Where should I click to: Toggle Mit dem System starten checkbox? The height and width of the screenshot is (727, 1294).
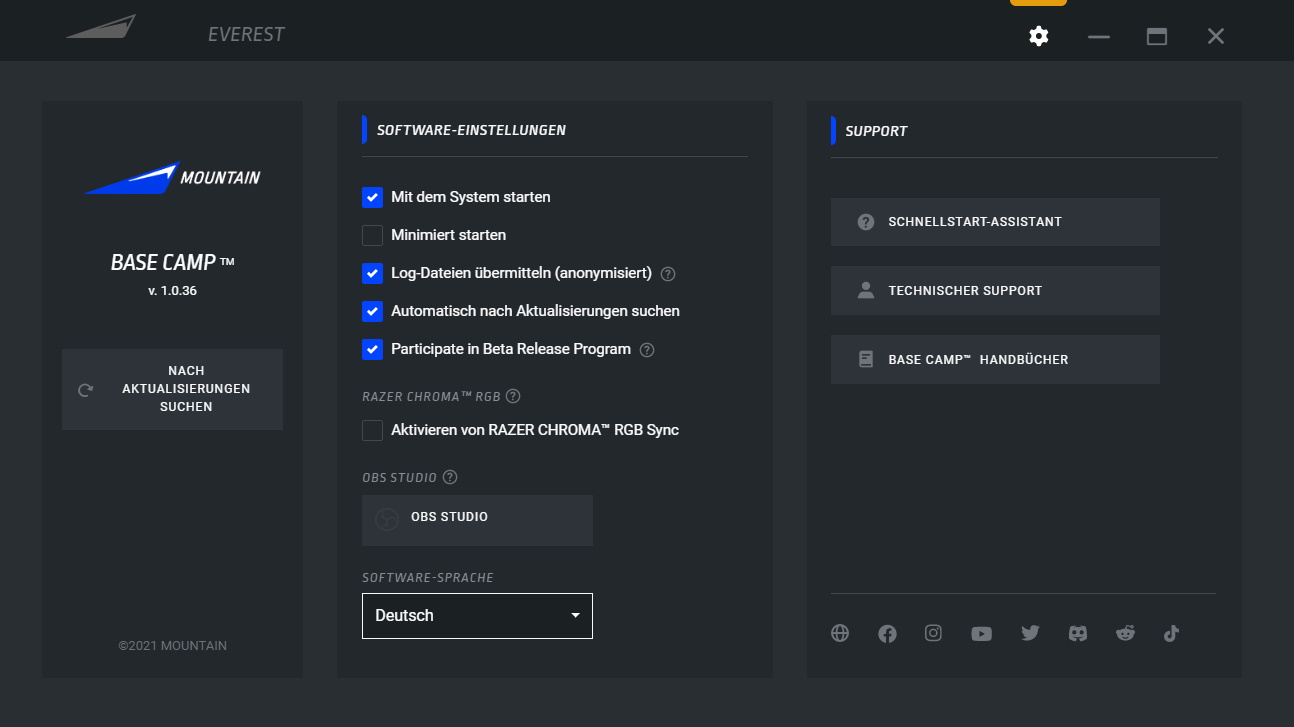point(372,197)
